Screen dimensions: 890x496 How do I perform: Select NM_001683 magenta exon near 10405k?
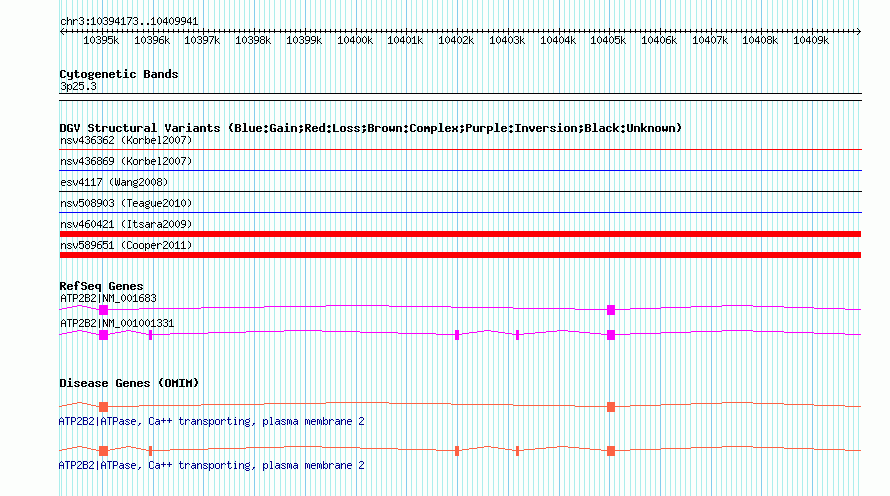[x=611, y=310]
